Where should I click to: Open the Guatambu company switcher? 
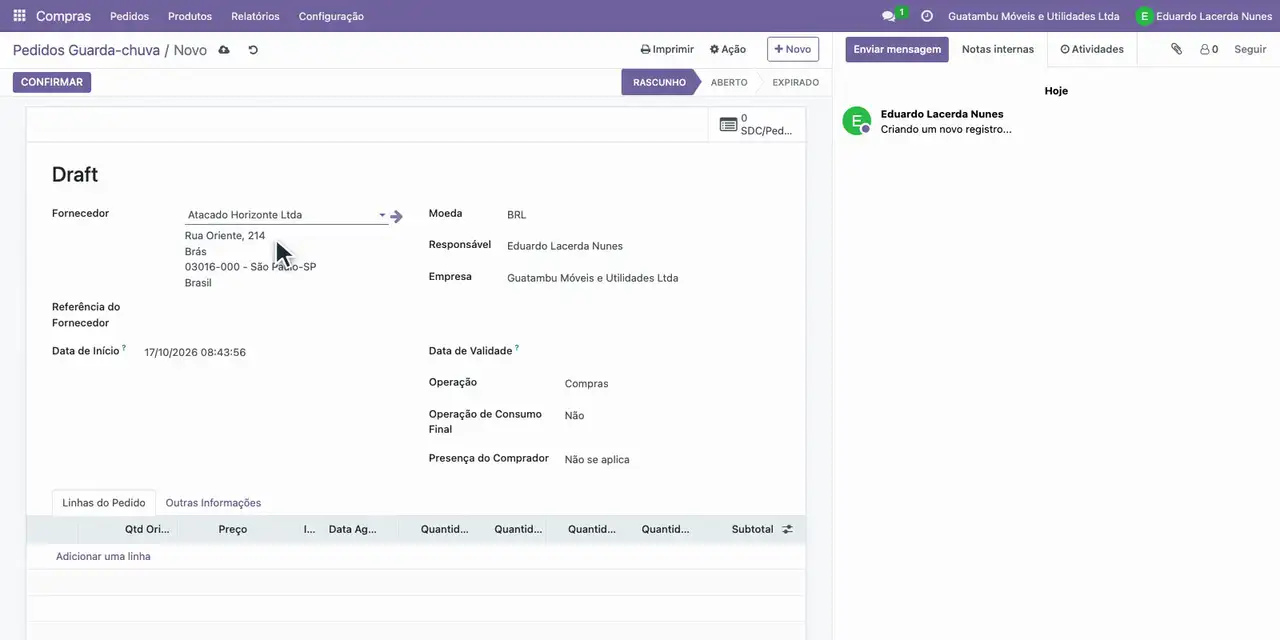(1034, 16)
